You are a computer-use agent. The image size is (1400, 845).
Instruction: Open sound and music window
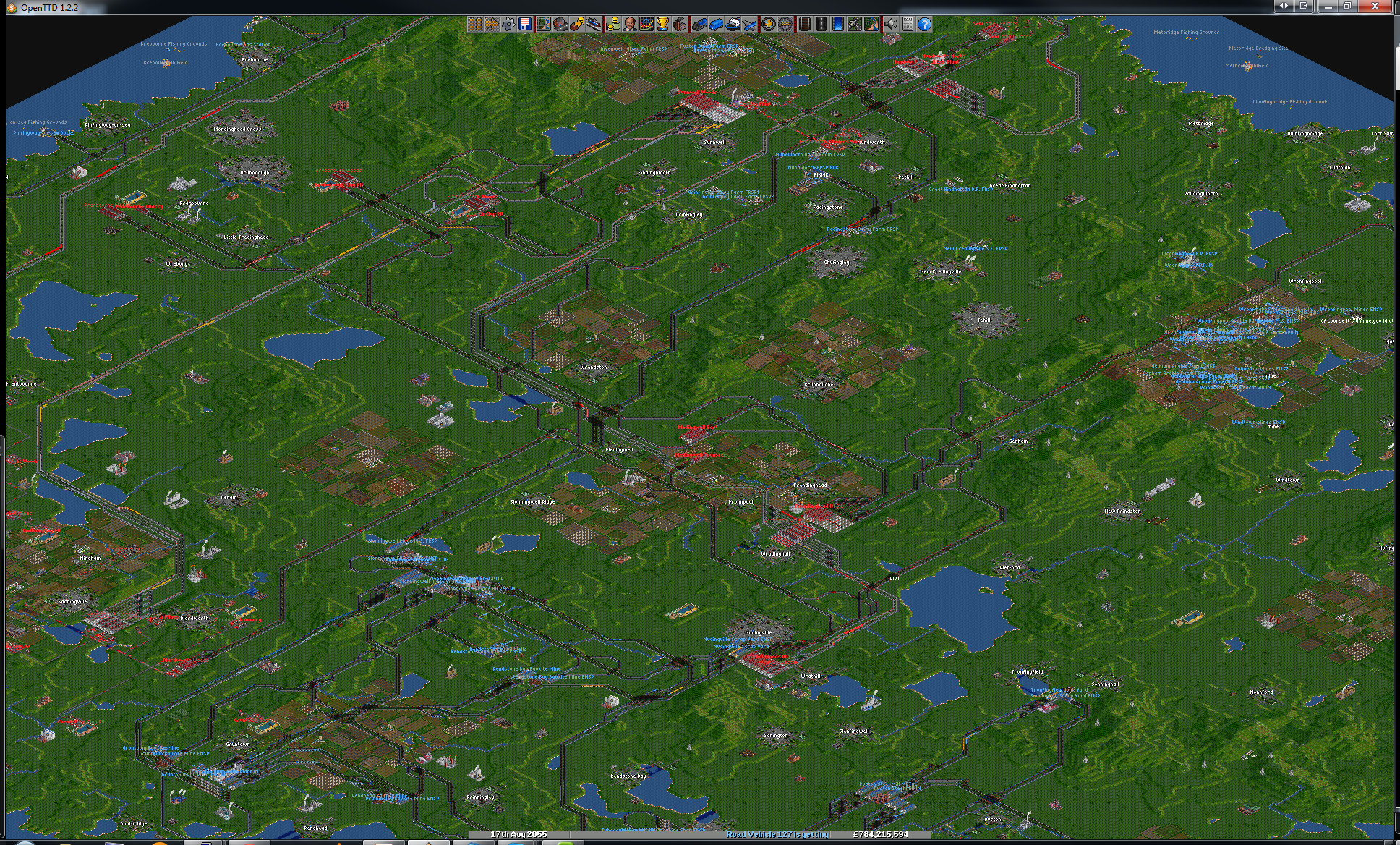coord(890,24)
